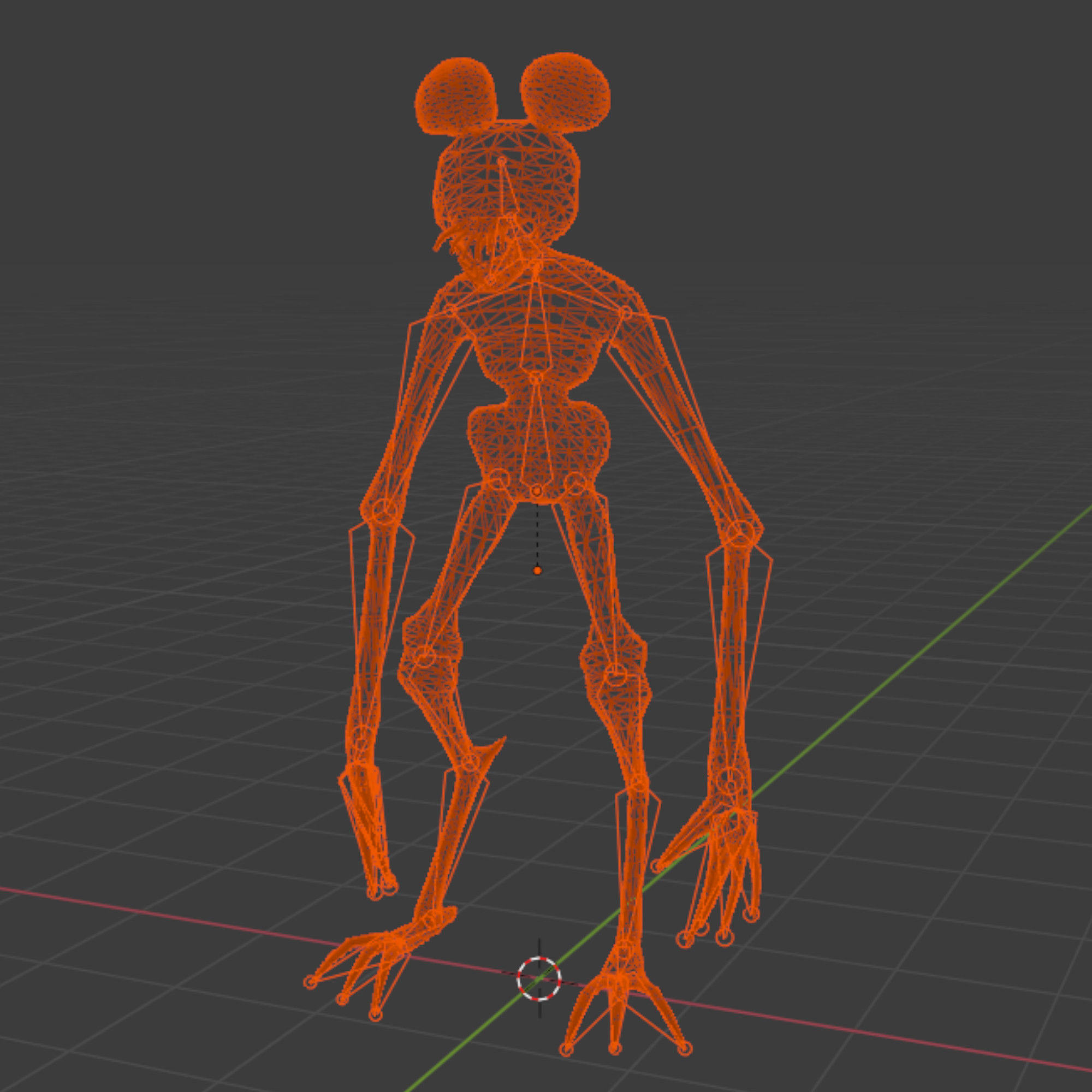Click the right foot's middle toe tip joint
The image size is (1092, 1092).
click(x=615, y=1049)
